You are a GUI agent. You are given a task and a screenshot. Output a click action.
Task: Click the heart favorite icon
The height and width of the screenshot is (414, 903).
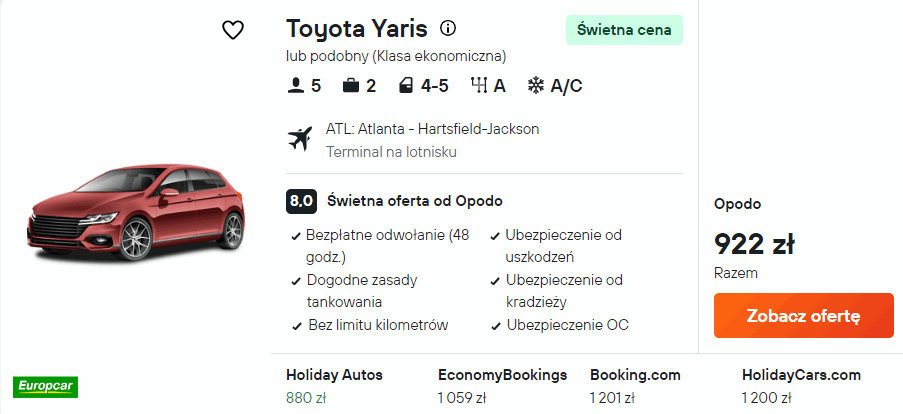pos(233,30)
